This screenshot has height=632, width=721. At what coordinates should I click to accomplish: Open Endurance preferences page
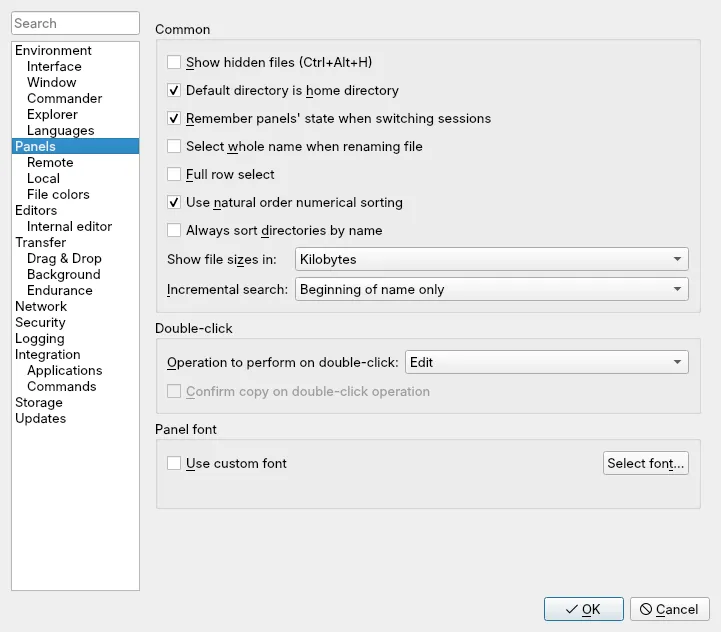(60, 290)
